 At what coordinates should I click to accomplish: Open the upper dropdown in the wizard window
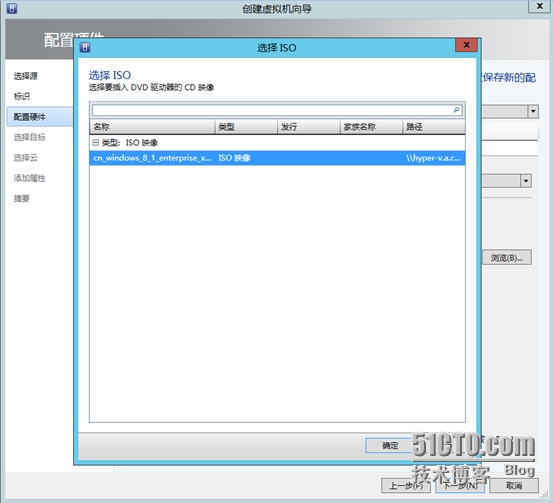tap(533, 112)
